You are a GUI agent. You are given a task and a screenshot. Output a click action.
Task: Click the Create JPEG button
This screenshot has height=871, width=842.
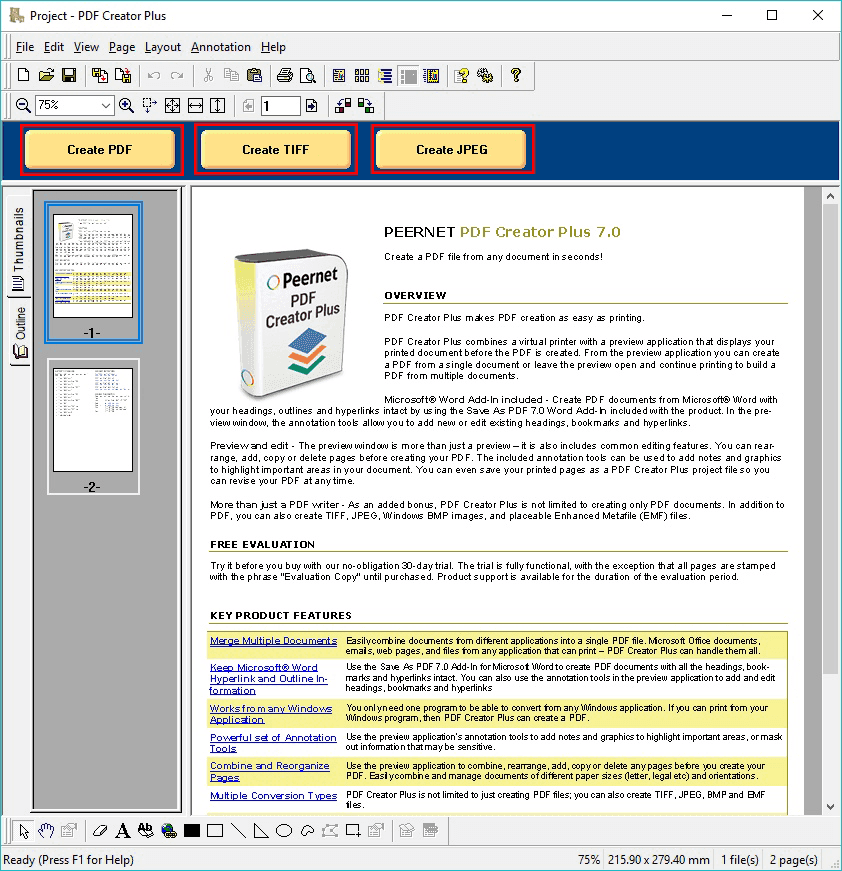[452, 149]
